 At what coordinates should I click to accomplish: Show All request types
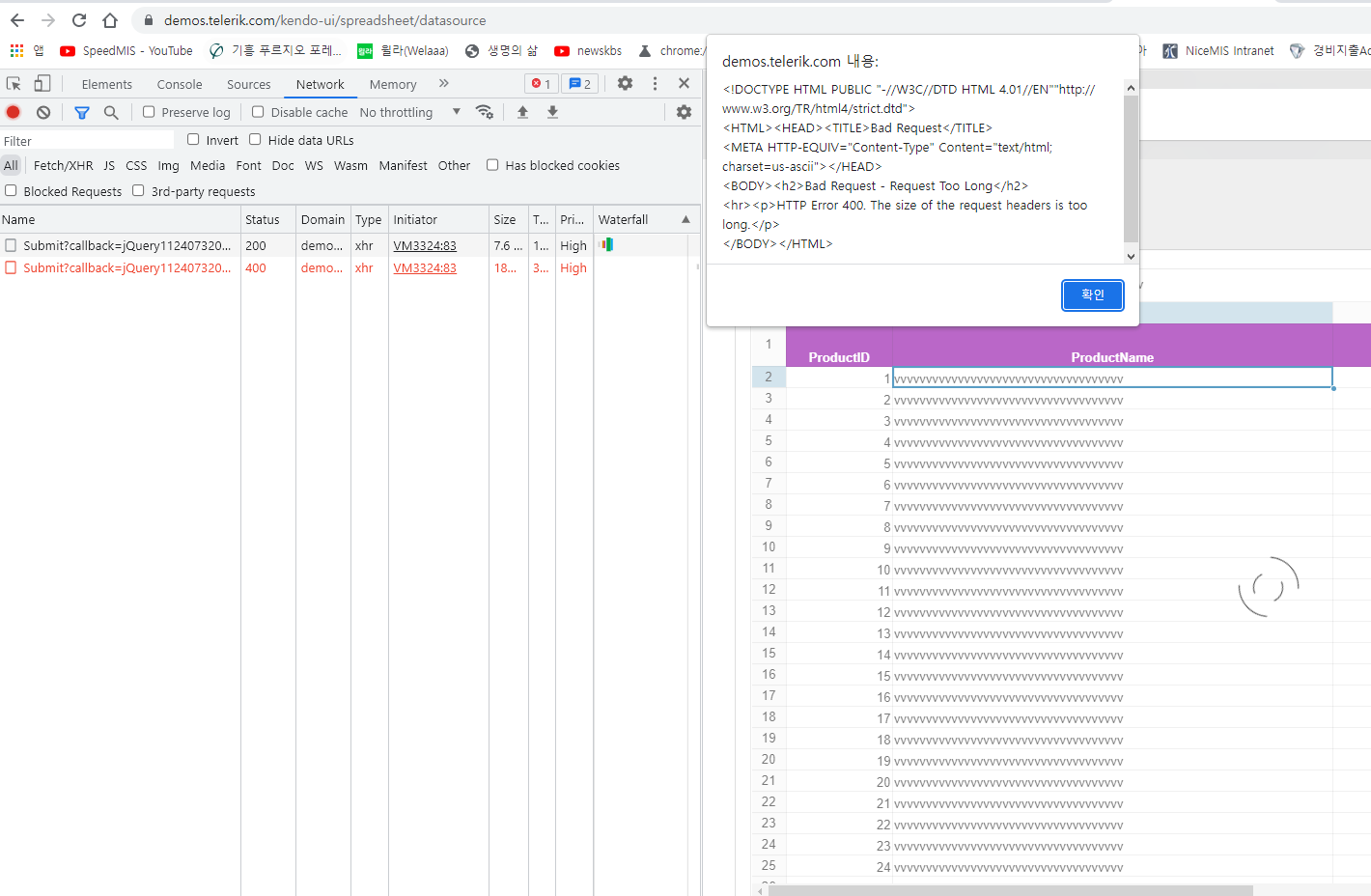[11, 166]
